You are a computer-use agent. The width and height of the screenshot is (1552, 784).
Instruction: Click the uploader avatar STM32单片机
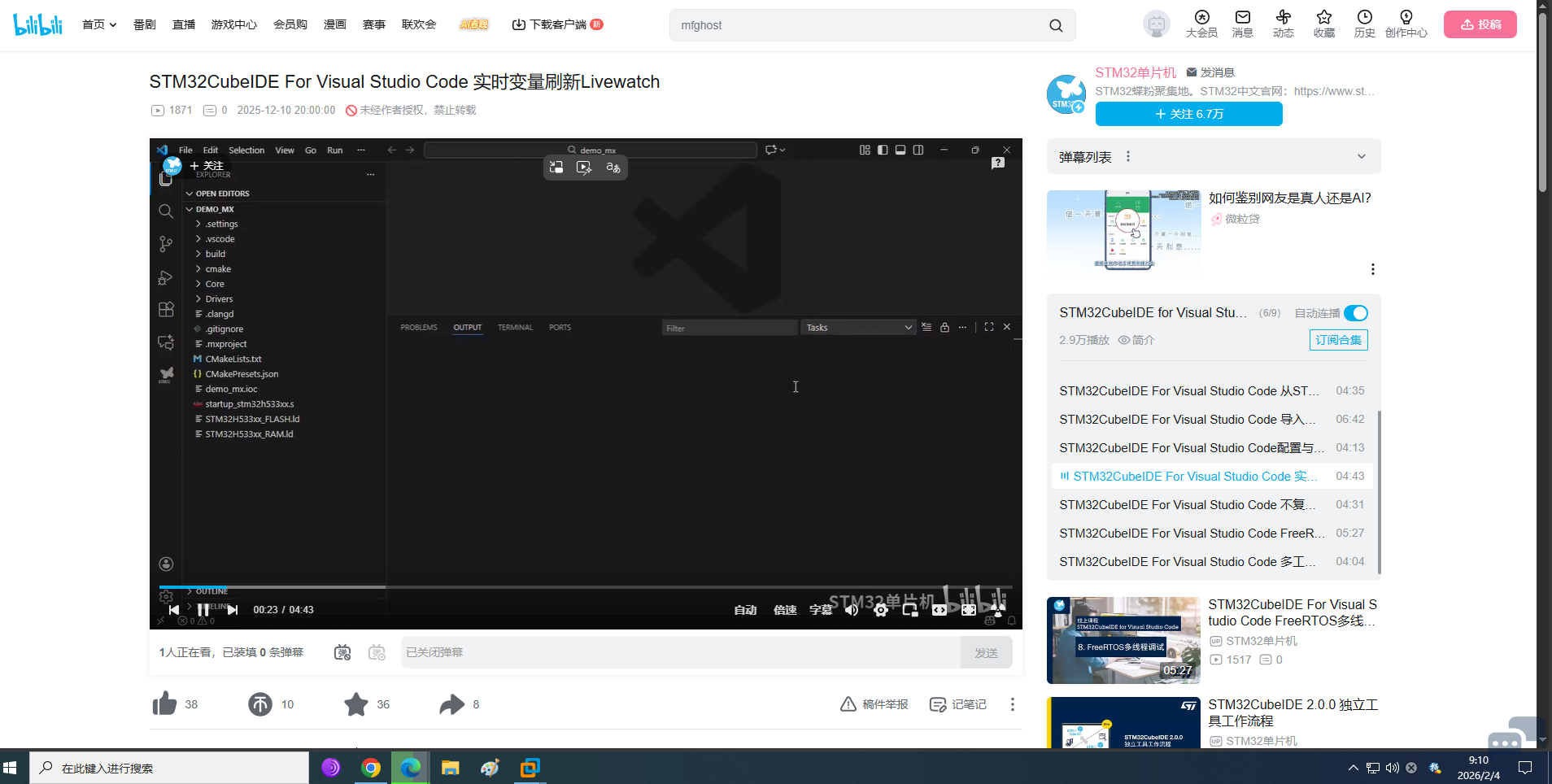pos(1066,94)
